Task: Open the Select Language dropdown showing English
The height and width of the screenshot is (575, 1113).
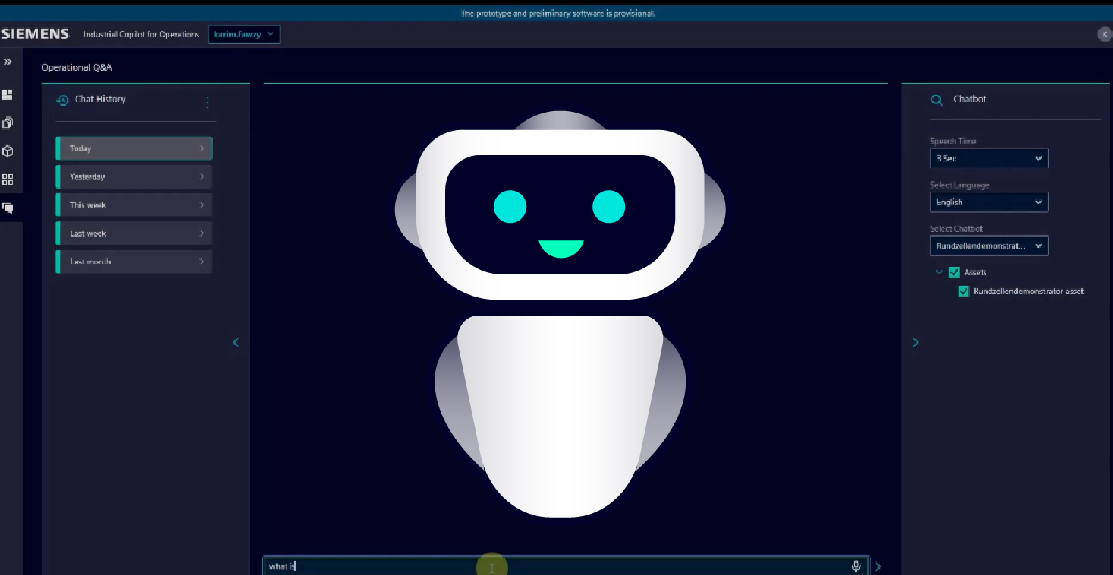Action: [988, 202]
